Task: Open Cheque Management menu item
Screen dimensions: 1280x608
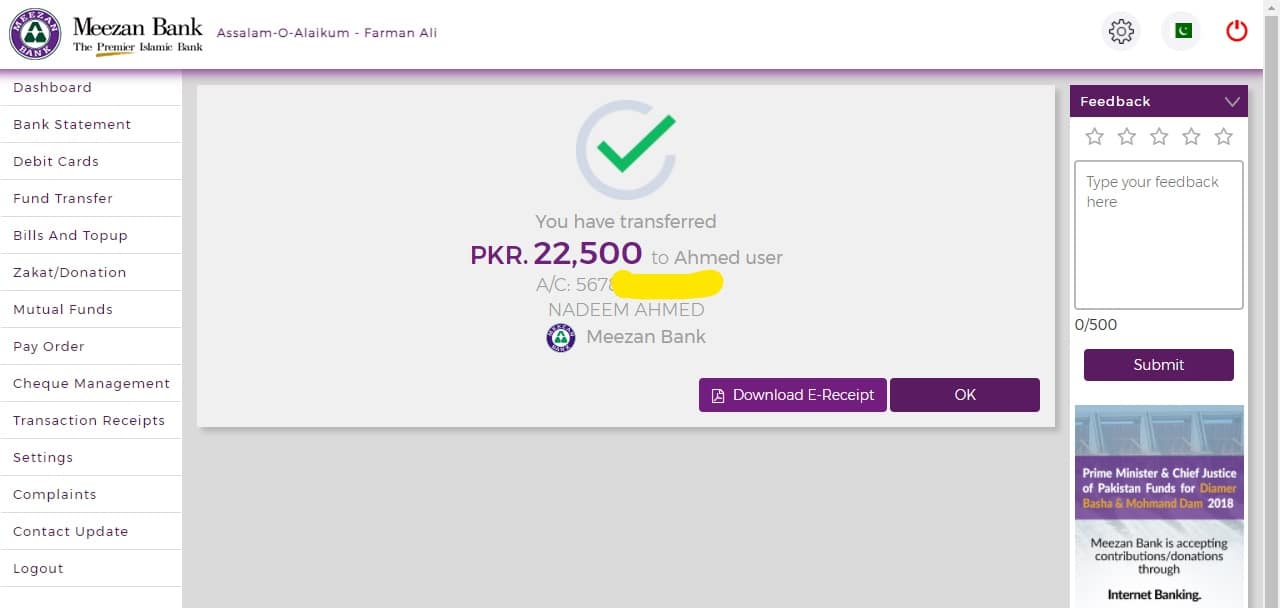Action: coord(91,383)
